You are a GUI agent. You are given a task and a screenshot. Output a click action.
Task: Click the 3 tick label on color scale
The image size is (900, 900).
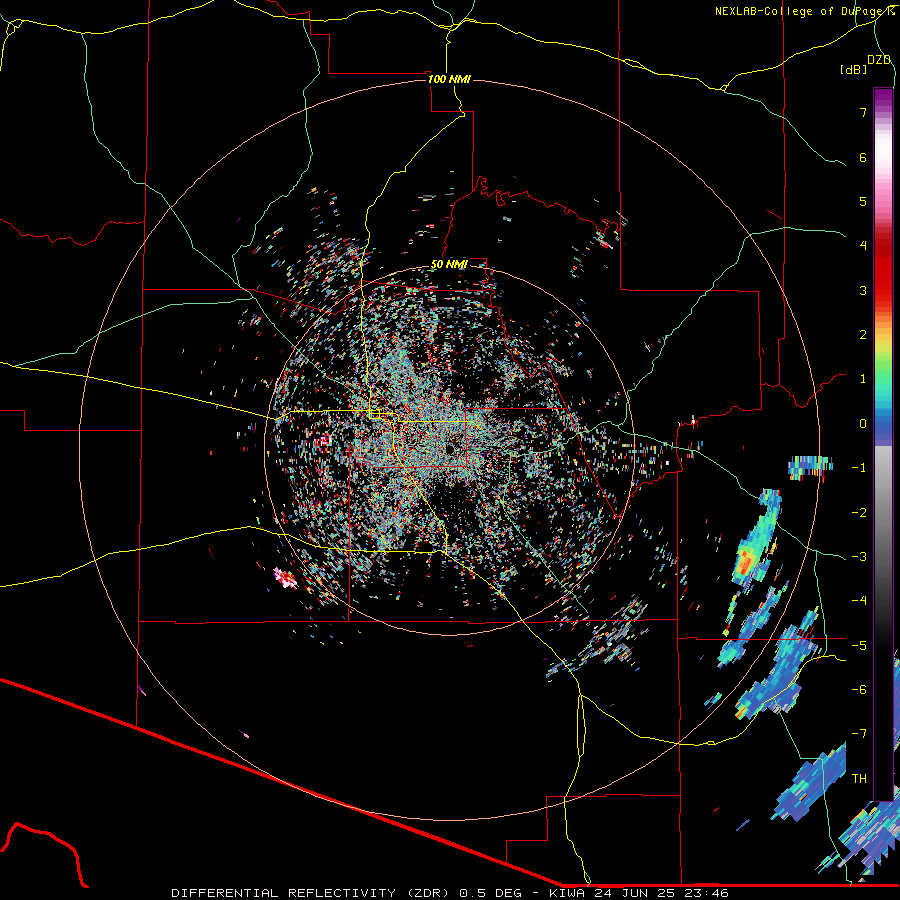863,290
